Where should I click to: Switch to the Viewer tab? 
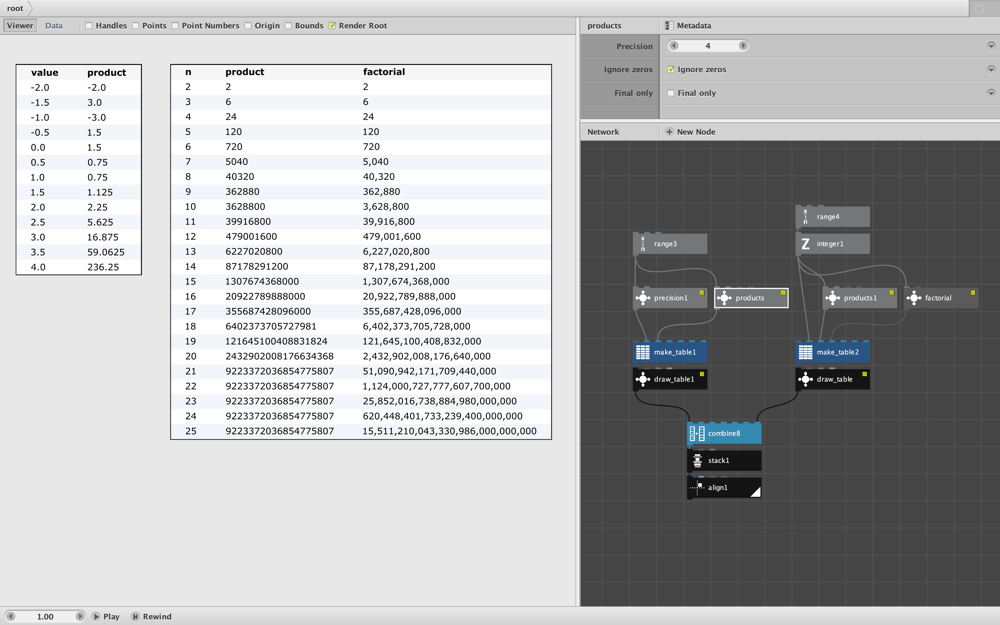pyautogui.click(x=20, y=26)
